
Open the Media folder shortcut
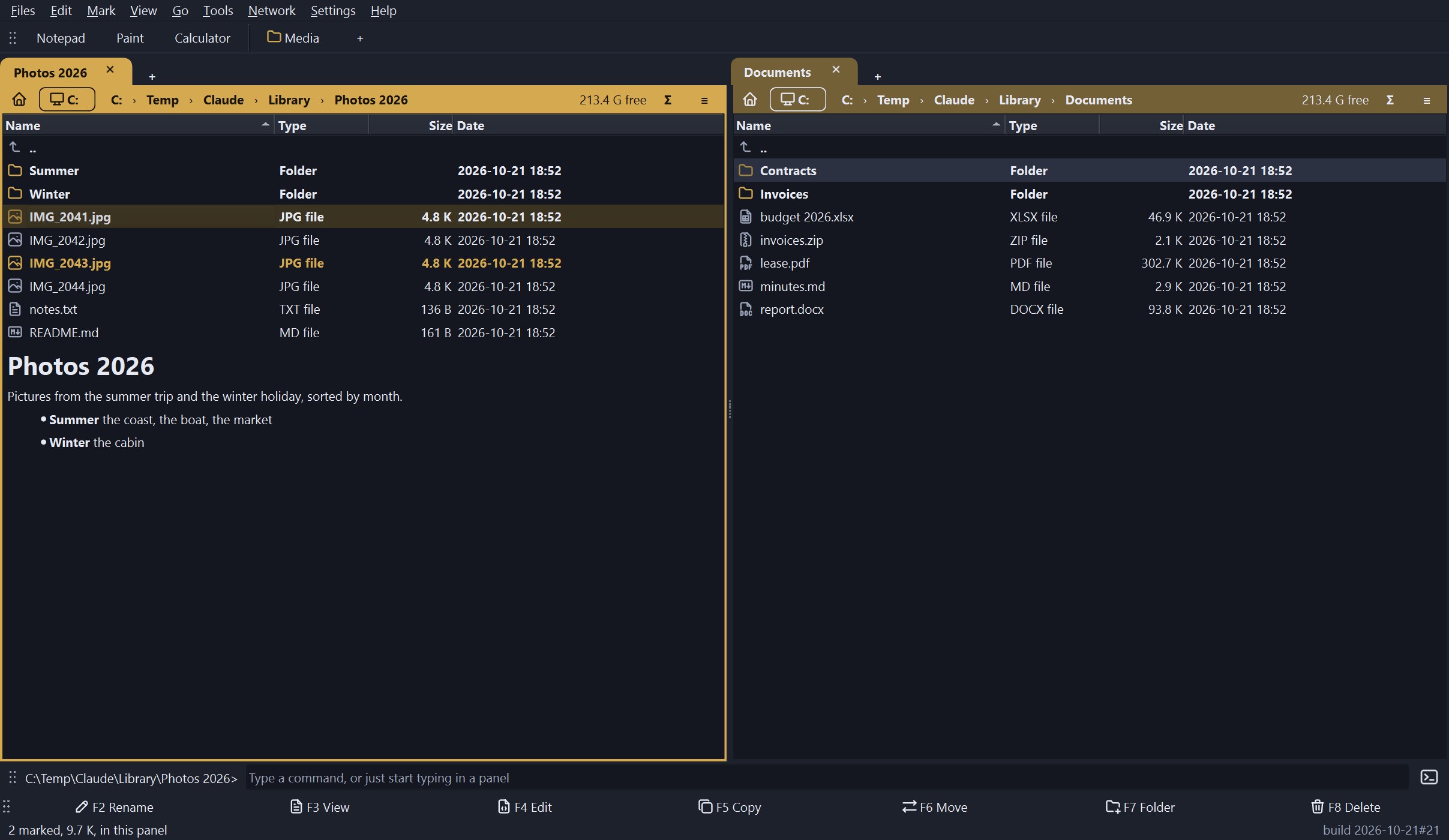click(x=293, y=38)
